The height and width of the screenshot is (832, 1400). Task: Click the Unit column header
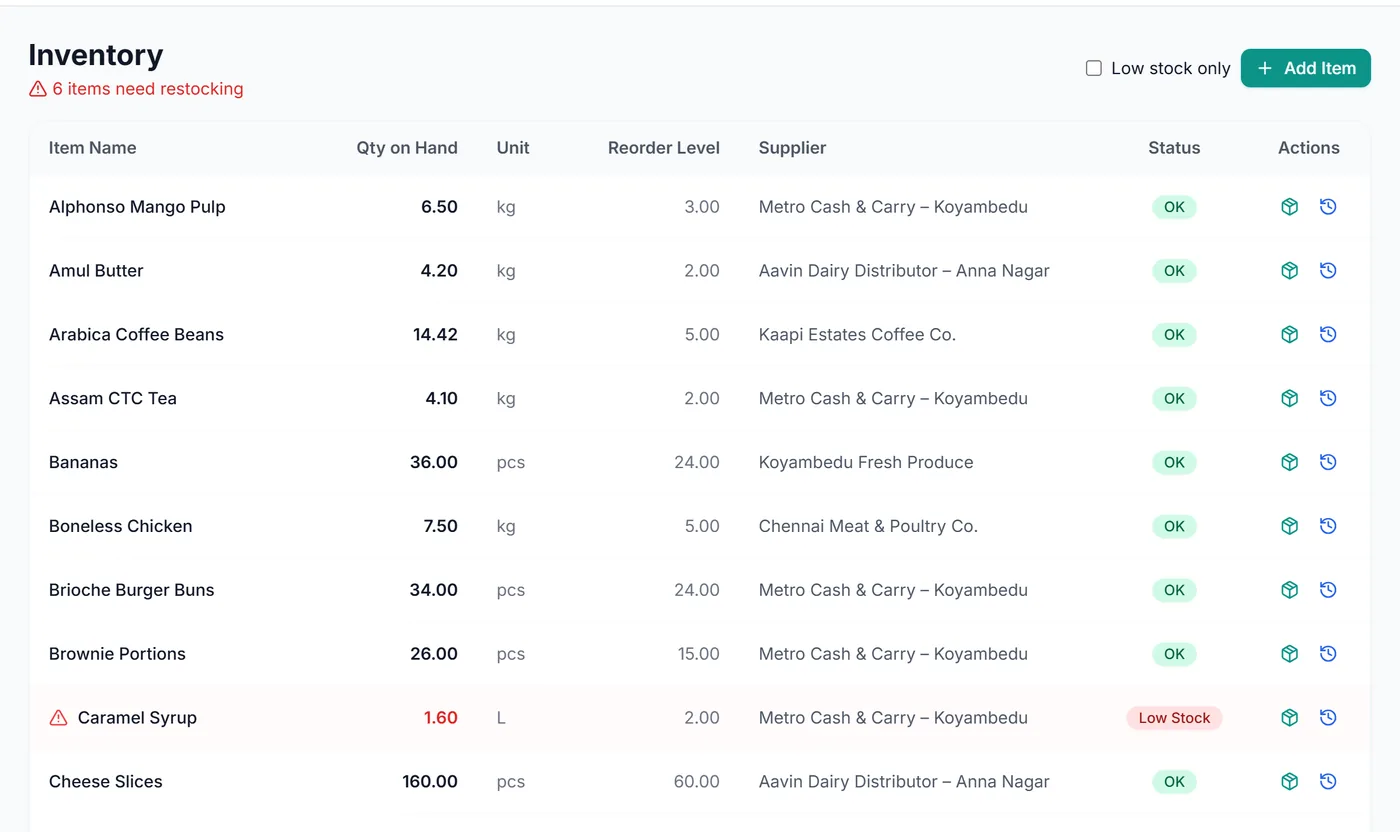coord(513,148)
